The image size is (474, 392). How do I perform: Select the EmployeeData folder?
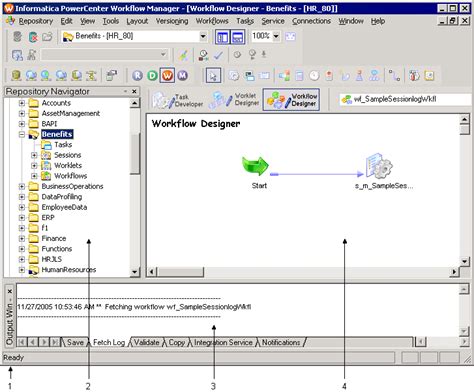[64, 207]
